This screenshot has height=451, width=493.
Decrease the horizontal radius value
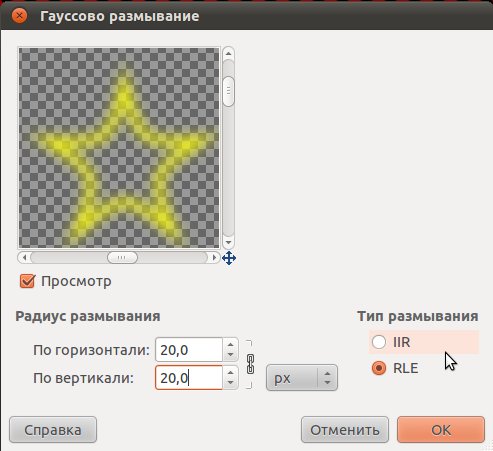(230, 355)
